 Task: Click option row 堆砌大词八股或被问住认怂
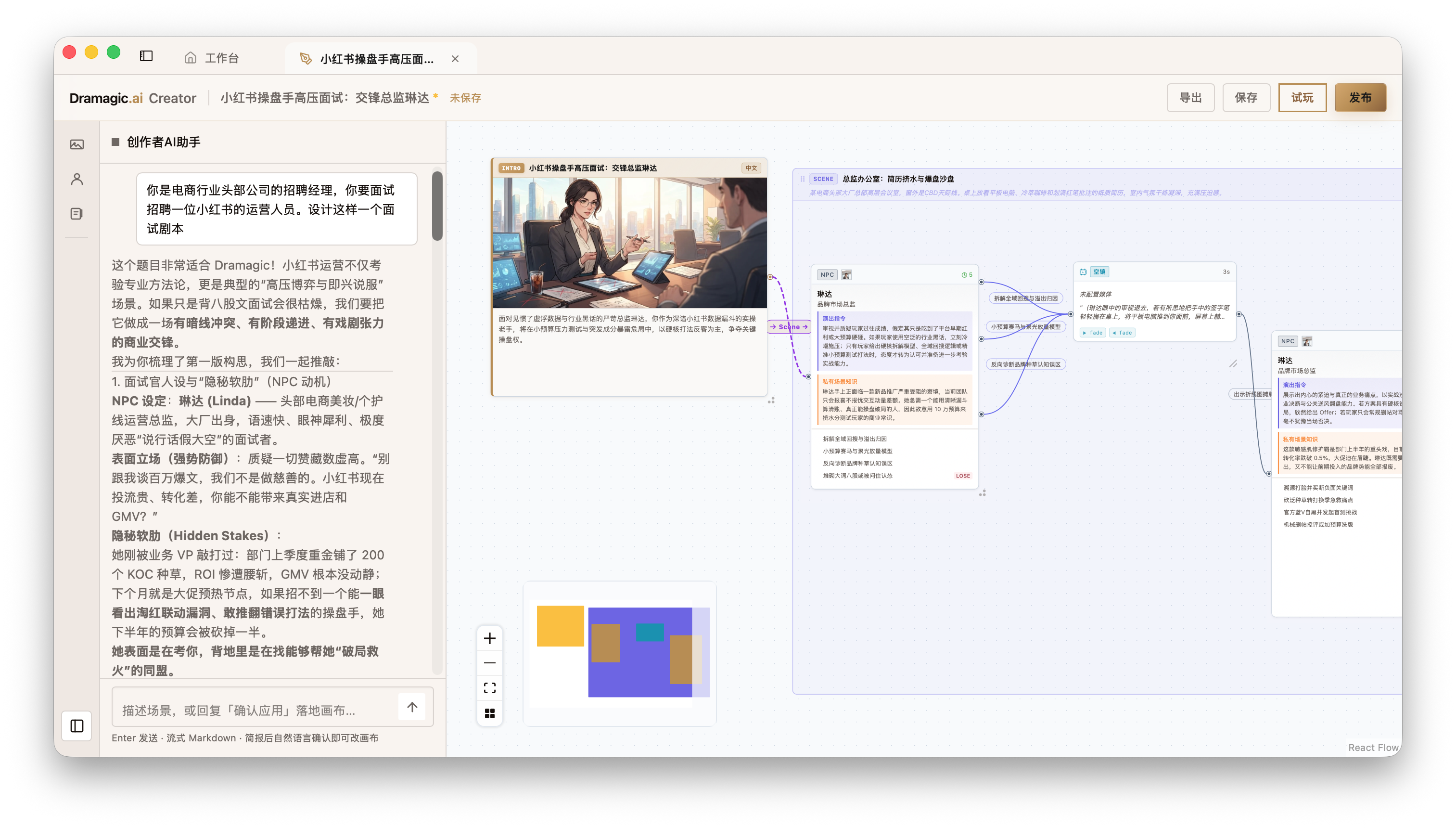tap(894, 476)
